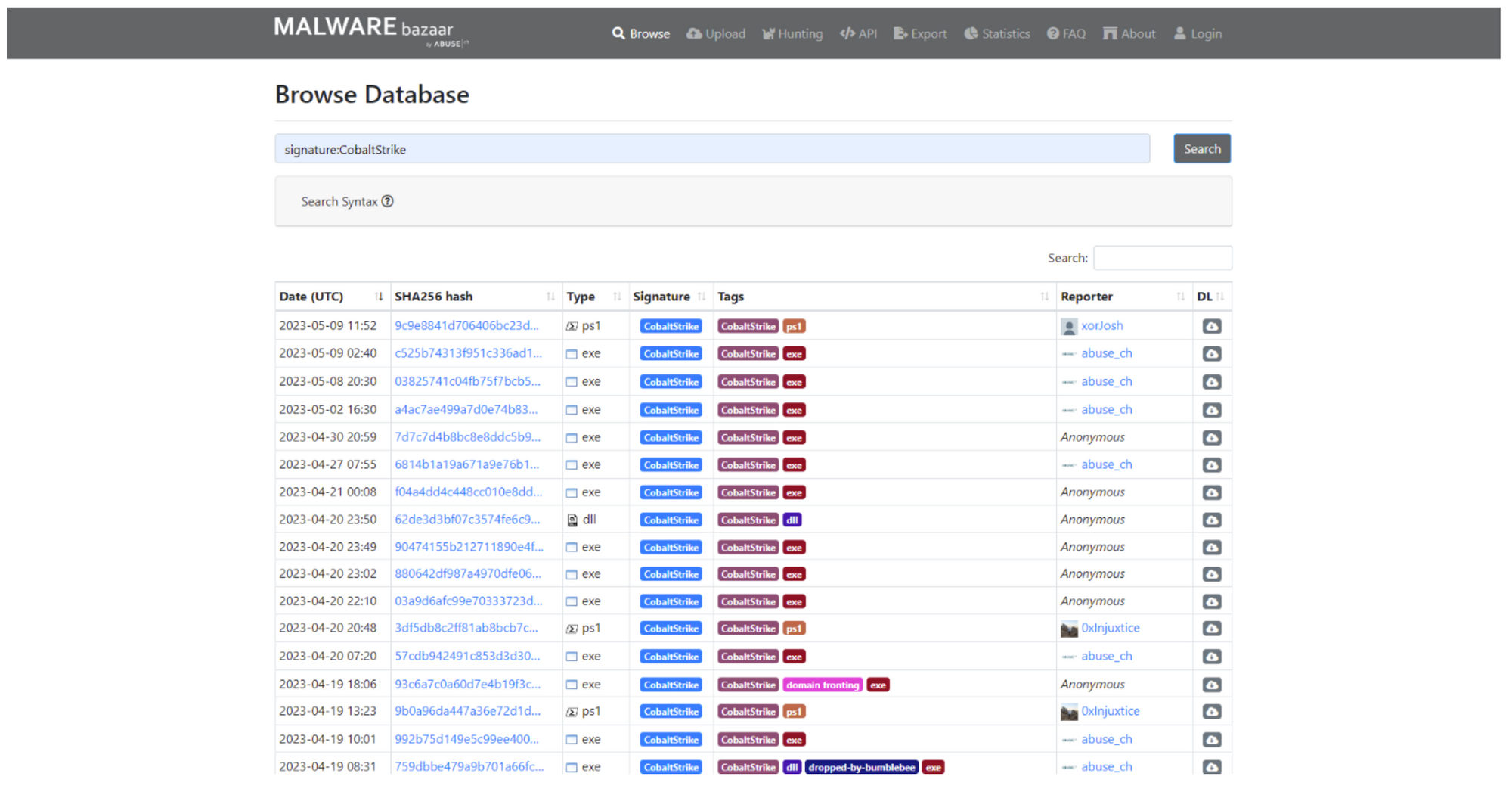Open the FAQ navigation item
Image resolution: width=1512 pixels, height=795 pixels.
(x=1067, y=33)
